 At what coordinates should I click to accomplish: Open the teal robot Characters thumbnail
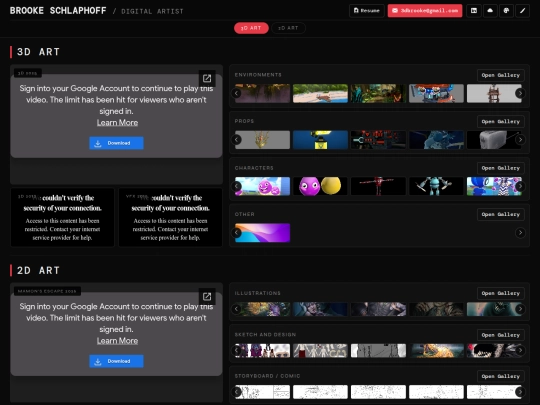(436, 186)
